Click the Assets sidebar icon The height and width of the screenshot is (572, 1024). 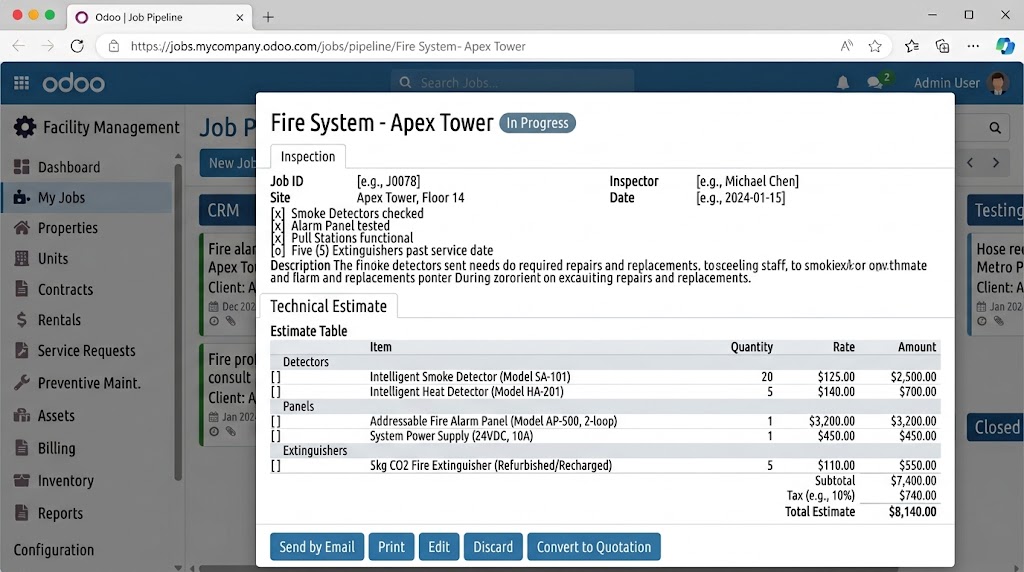pos(22,415)
